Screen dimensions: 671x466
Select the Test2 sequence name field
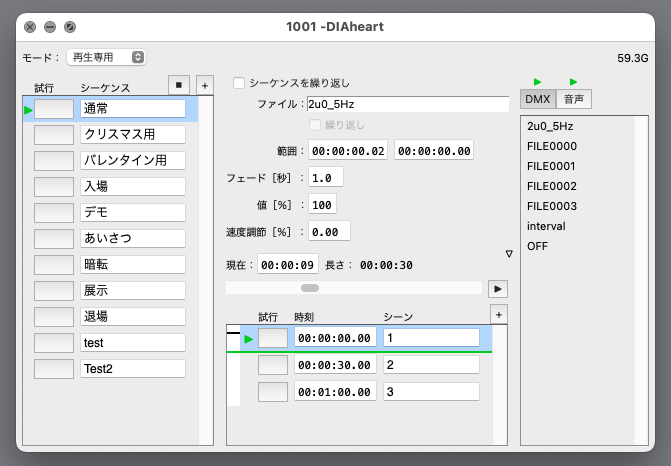click(133, 368)
